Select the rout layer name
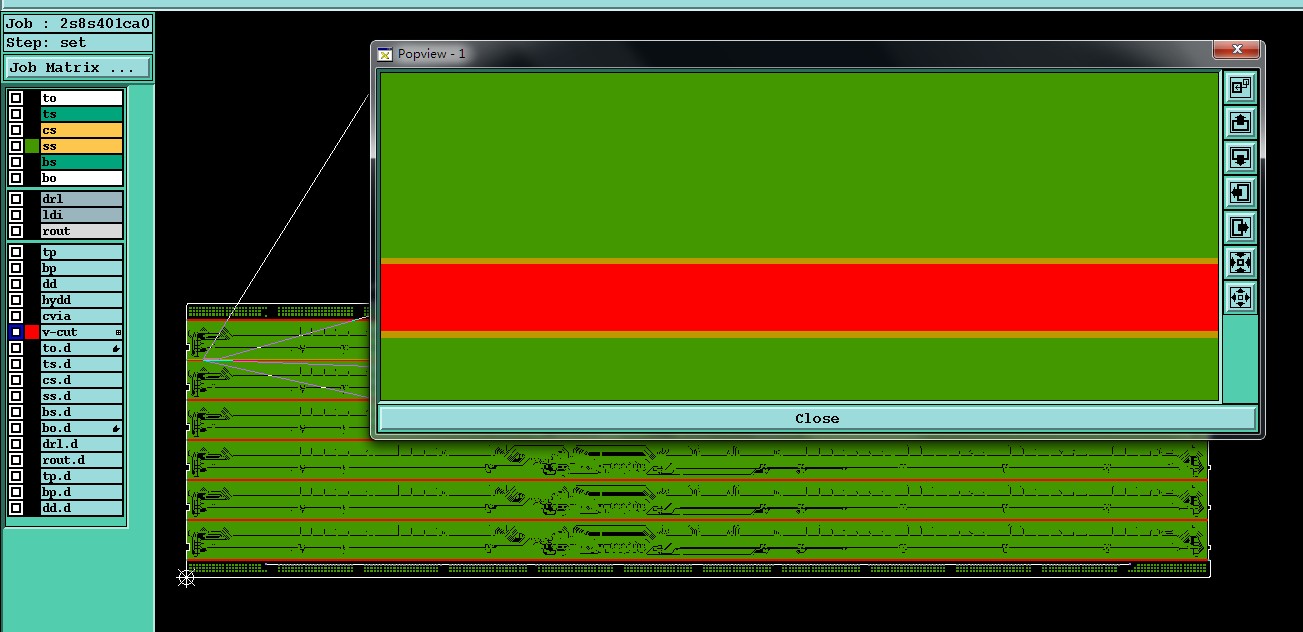This screenshot has height=632, width=1303. [x=82, y=231]
